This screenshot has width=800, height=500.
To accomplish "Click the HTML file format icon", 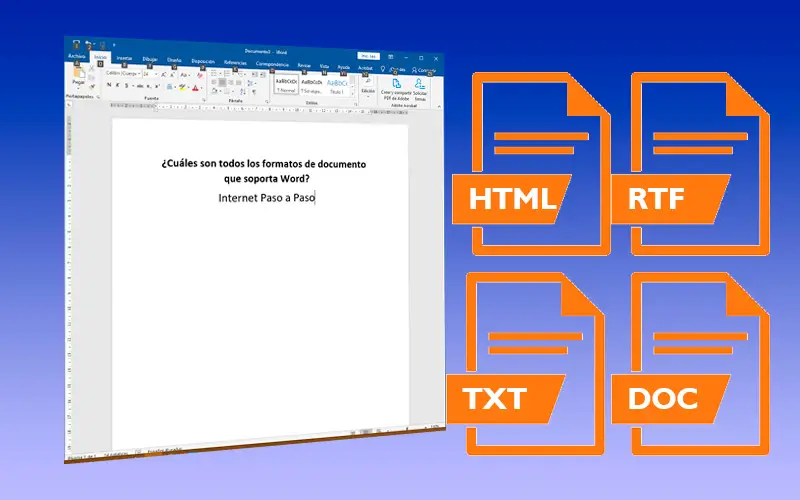I will 531,163.
